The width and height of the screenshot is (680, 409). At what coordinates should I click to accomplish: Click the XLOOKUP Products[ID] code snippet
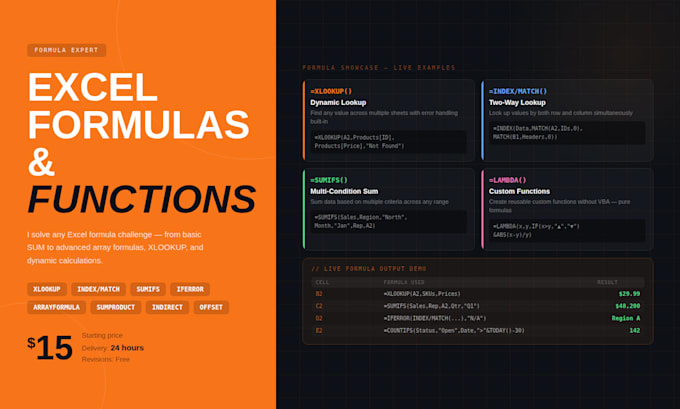389,142
